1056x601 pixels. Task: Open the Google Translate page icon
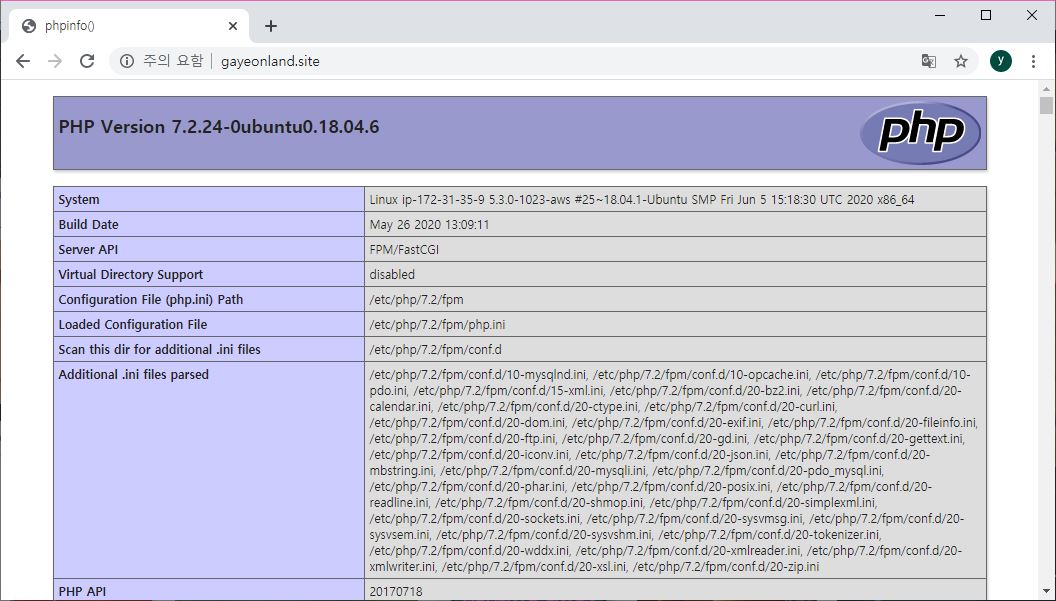point(928,60)
